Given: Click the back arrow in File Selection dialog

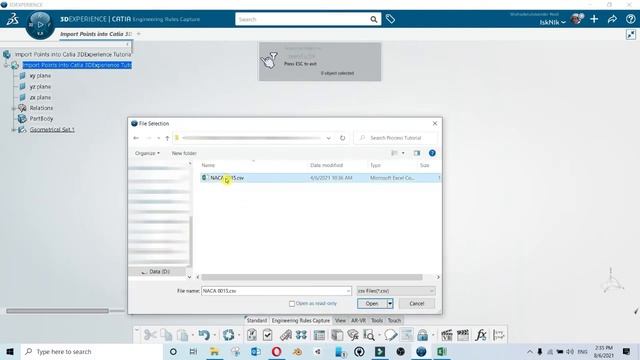Looking at the screenshot, I should [136, 138].
